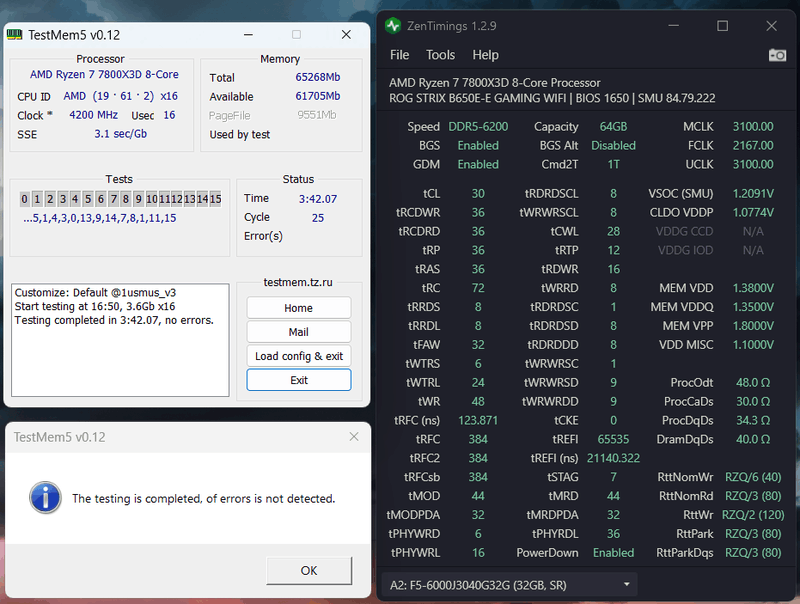The height and width of the screenshot is (604, 800).
Task: Confirm the dialog with OK
Action: [309, 570]
